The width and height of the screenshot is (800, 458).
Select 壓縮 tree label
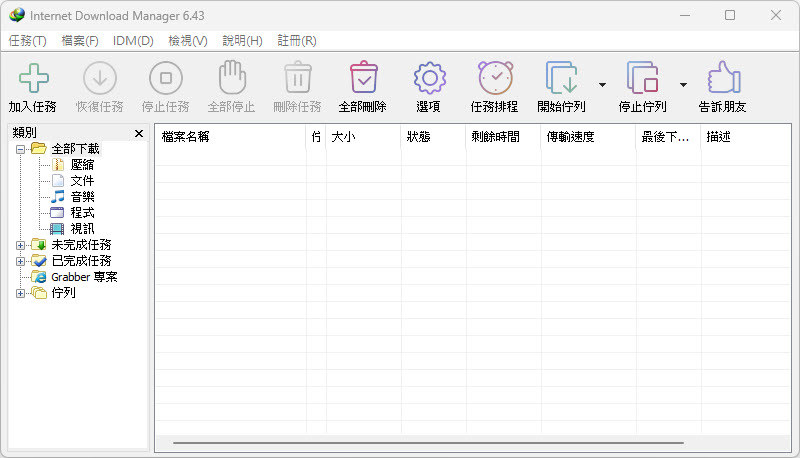(x=82, y=165)
